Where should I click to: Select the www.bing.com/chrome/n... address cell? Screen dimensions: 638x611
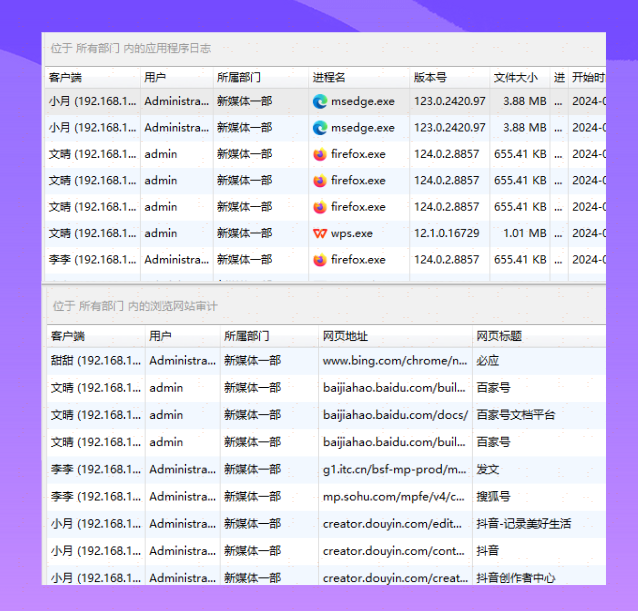pyautogui.click(x=395, y=361)
